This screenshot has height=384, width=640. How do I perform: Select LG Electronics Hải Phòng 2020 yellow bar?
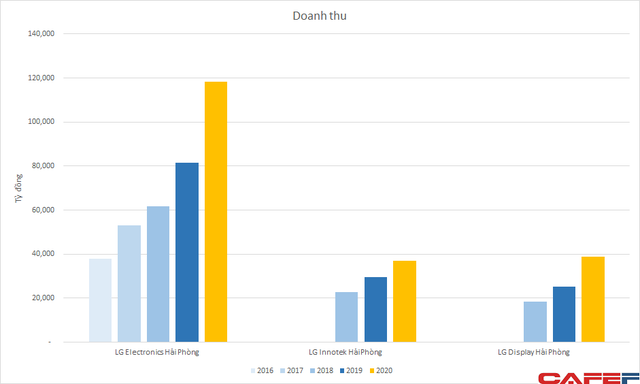tap(216, 212)
